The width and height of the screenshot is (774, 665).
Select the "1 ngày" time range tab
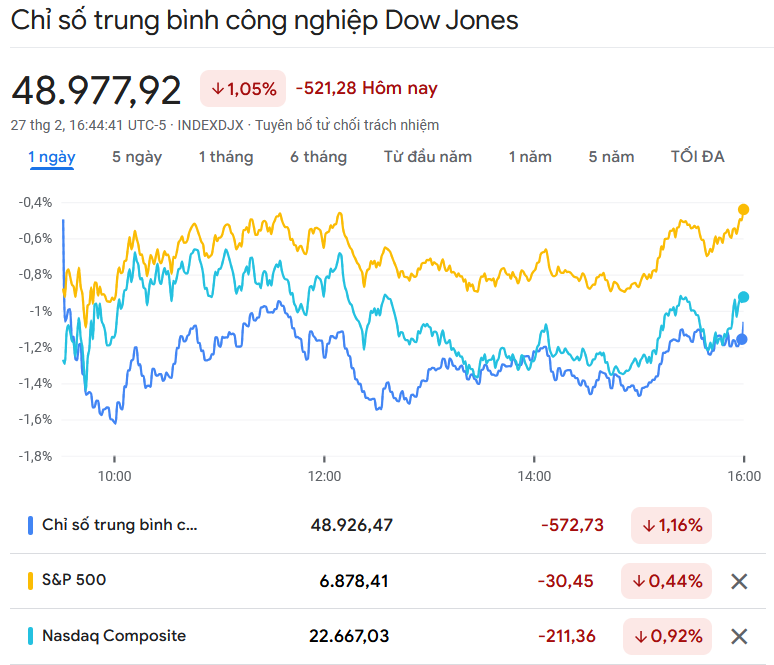[51, 157]
